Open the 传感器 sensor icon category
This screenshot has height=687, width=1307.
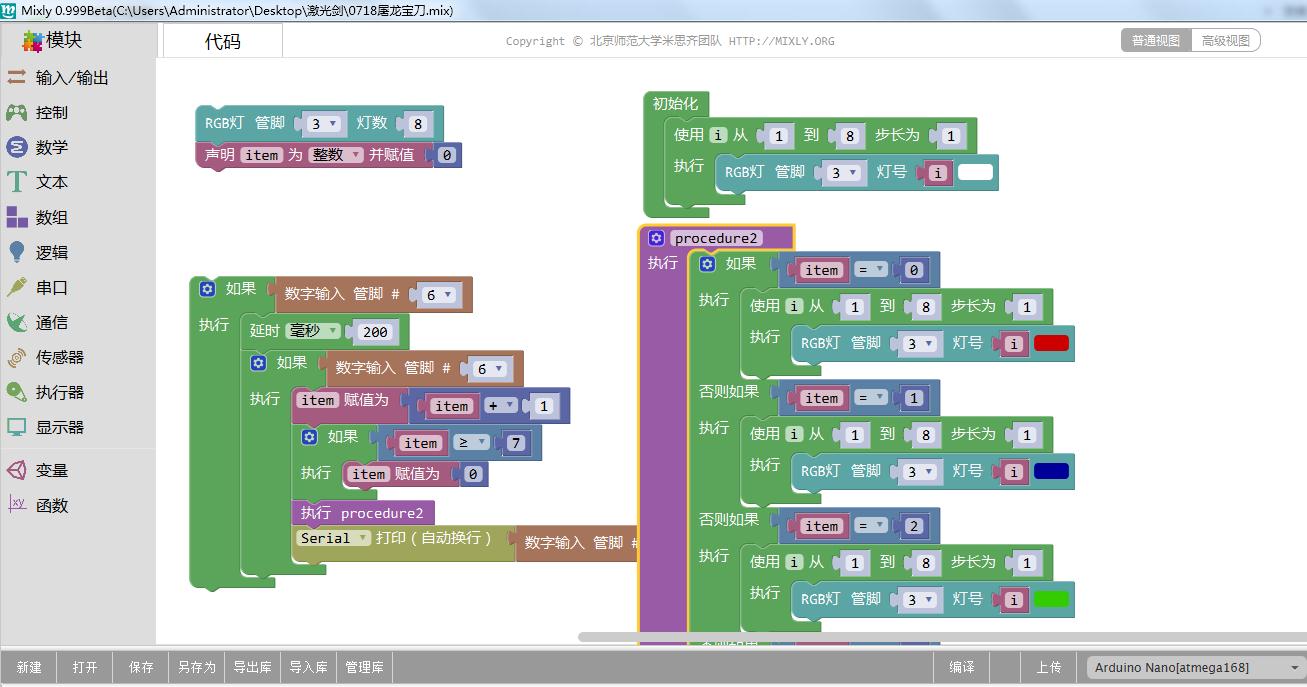pos(16,357)
